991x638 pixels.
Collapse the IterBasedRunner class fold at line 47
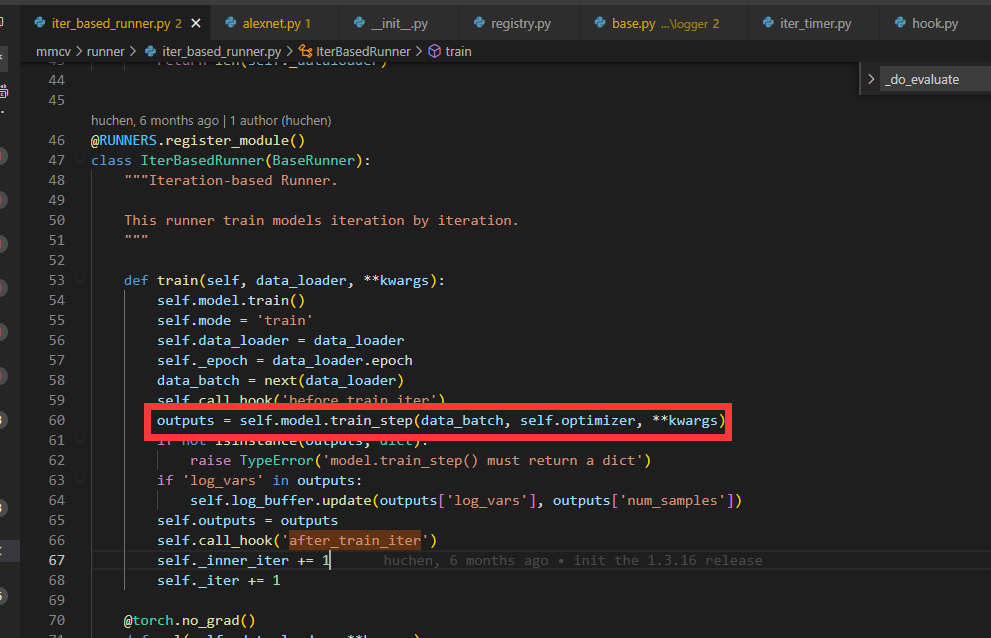pyautogui.click(x=80, y=160)
